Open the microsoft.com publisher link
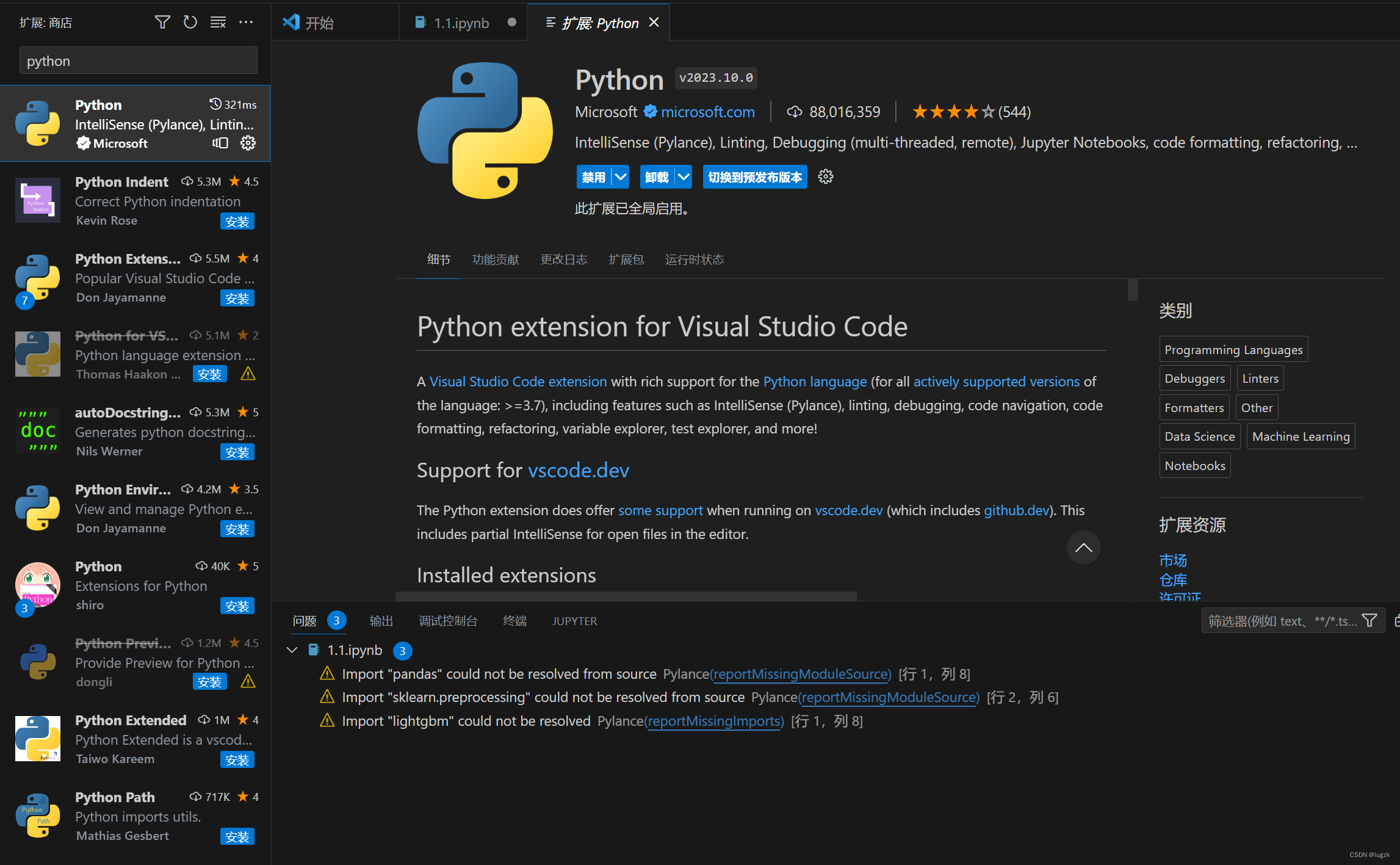 coord(708,112)
